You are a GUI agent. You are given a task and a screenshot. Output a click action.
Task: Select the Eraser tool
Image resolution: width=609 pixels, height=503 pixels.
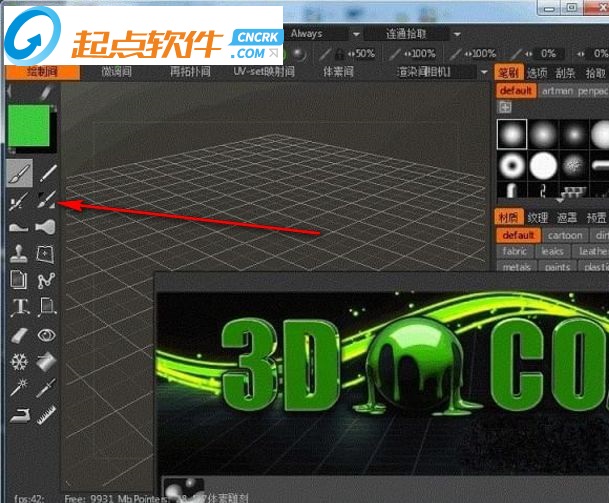19,335
